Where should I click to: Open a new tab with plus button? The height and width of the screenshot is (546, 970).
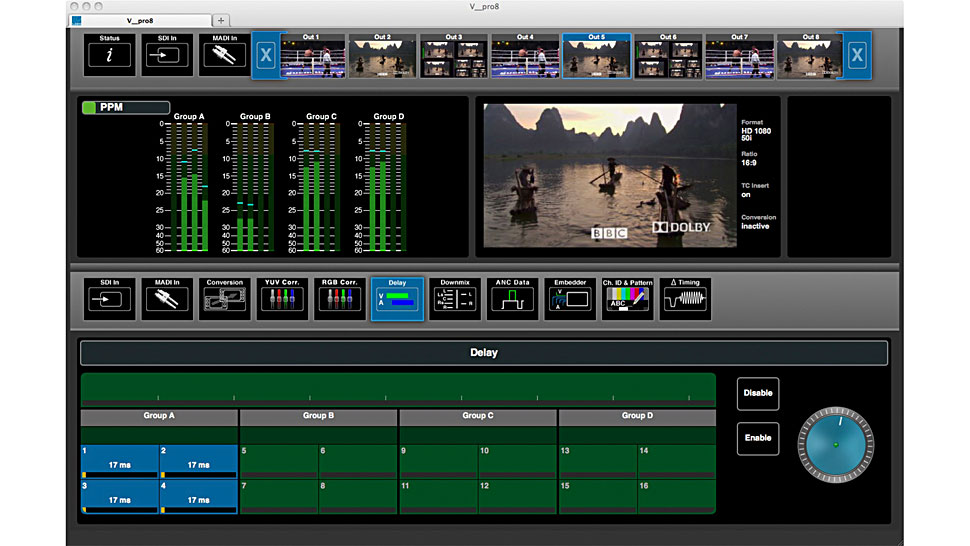click(221, 20)
